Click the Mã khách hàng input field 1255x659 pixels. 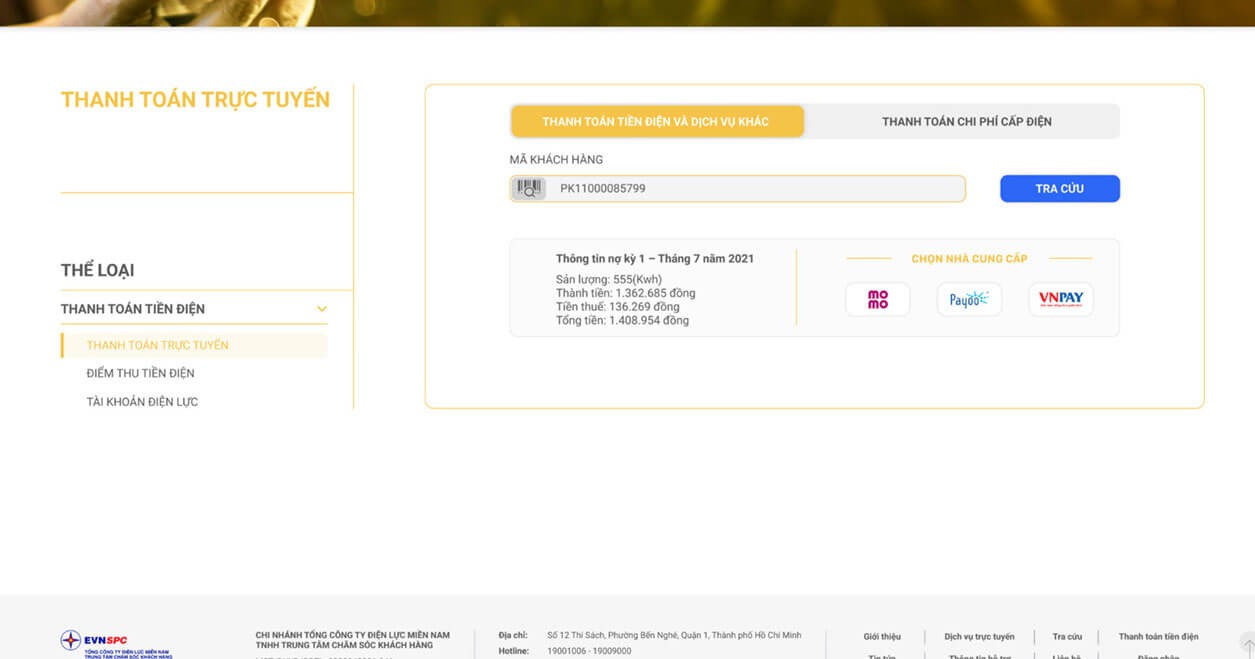coord(755,188)
